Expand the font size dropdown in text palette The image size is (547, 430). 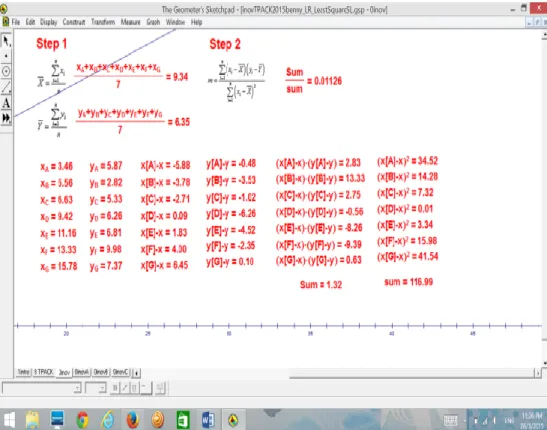coord(102,388)
